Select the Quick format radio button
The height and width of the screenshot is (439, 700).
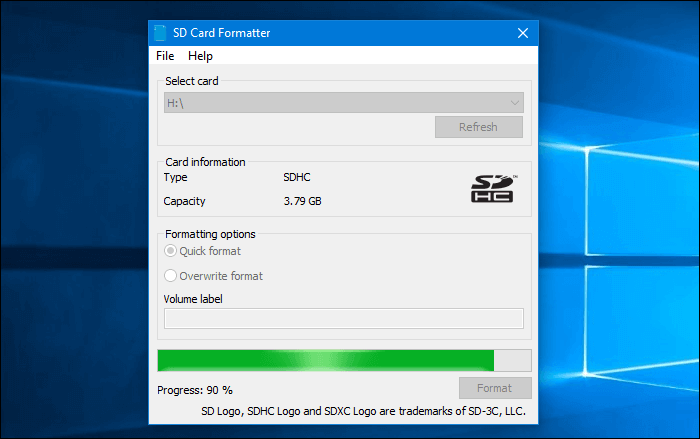pos(171,251)
